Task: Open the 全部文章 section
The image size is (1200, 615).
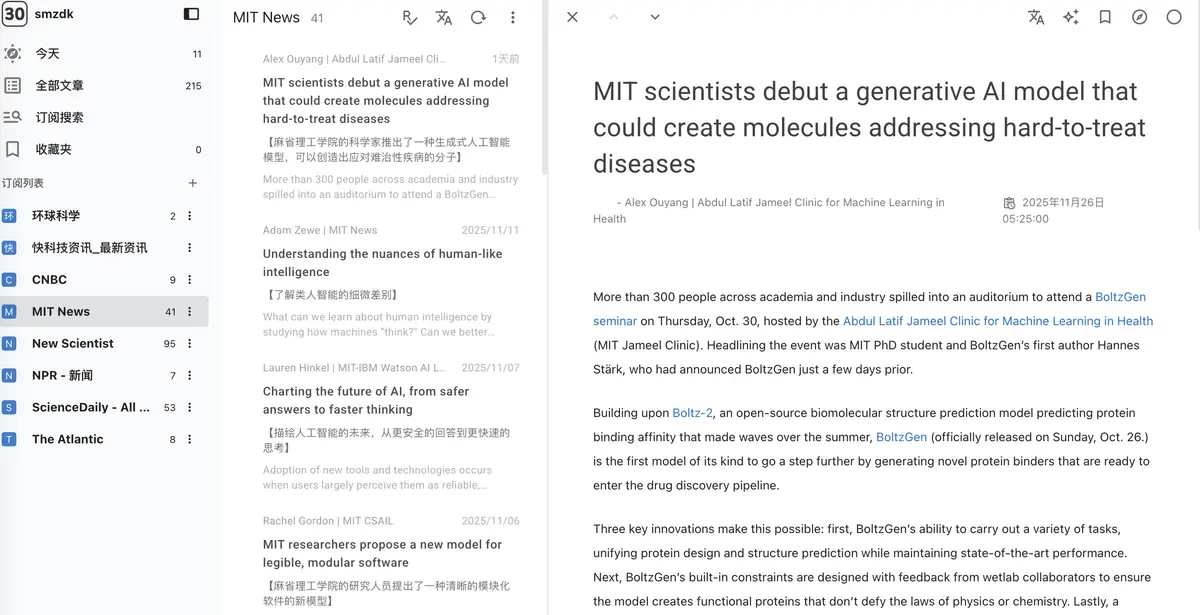Action: pos(60,86)
